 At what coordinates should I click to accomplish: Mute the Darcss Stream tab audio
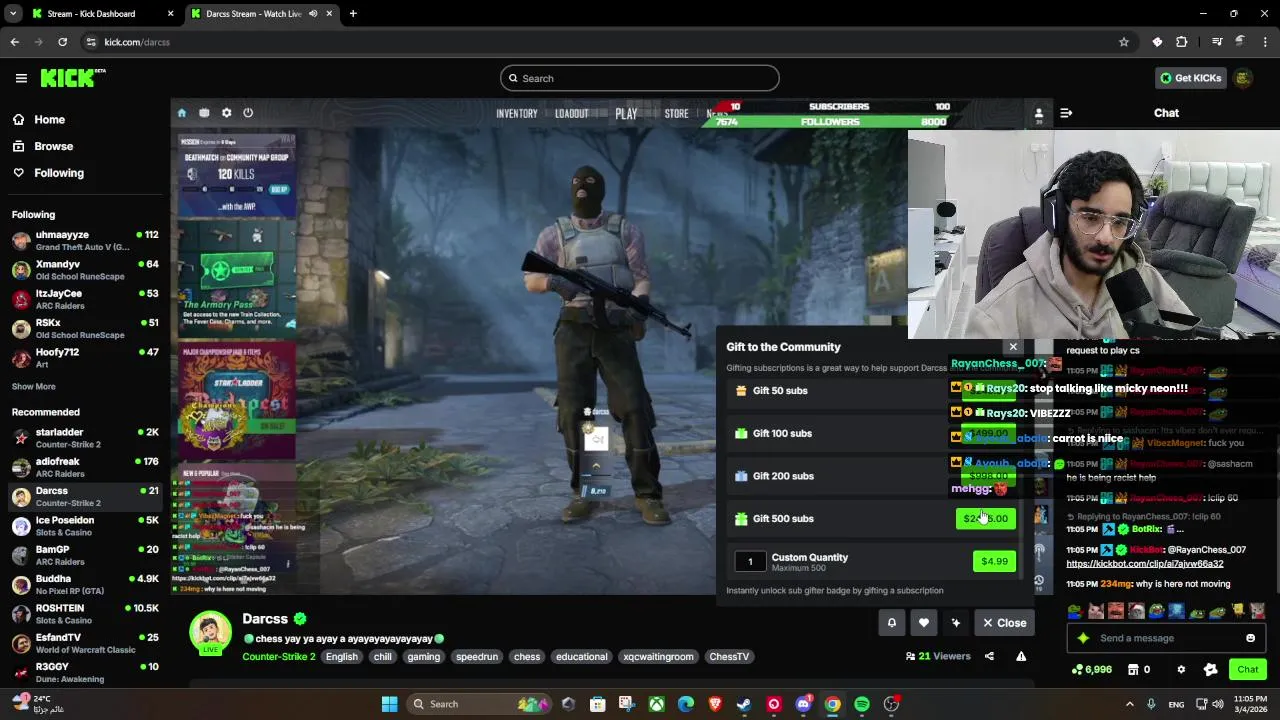313,14
